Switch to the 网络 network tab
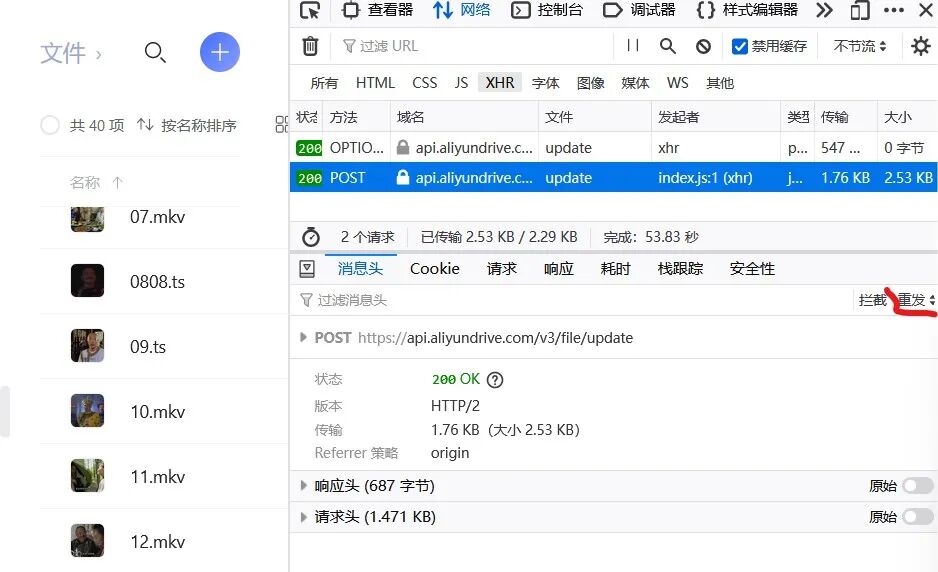 tap(461, 10)
